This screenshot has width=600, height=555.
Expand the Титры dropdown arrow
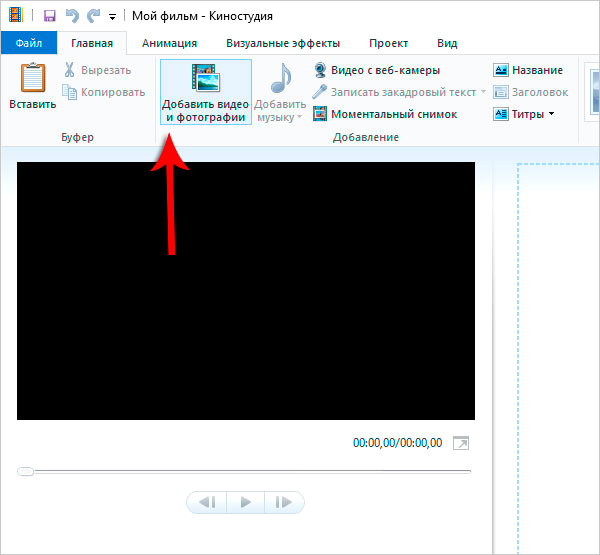coord(551,114)
